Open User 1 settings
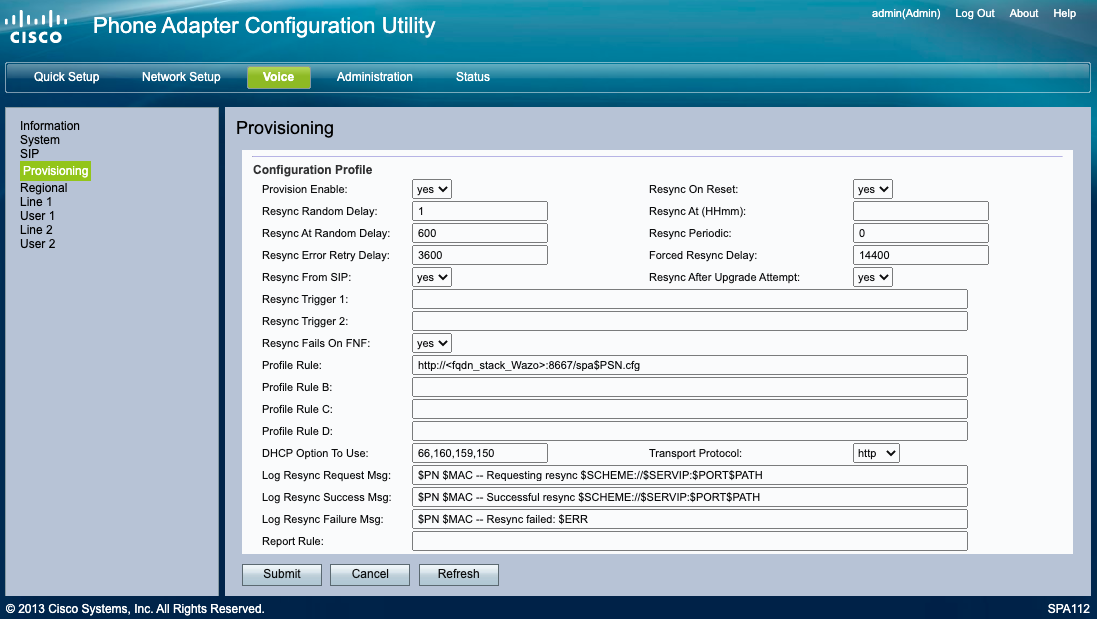 [37, 216]
